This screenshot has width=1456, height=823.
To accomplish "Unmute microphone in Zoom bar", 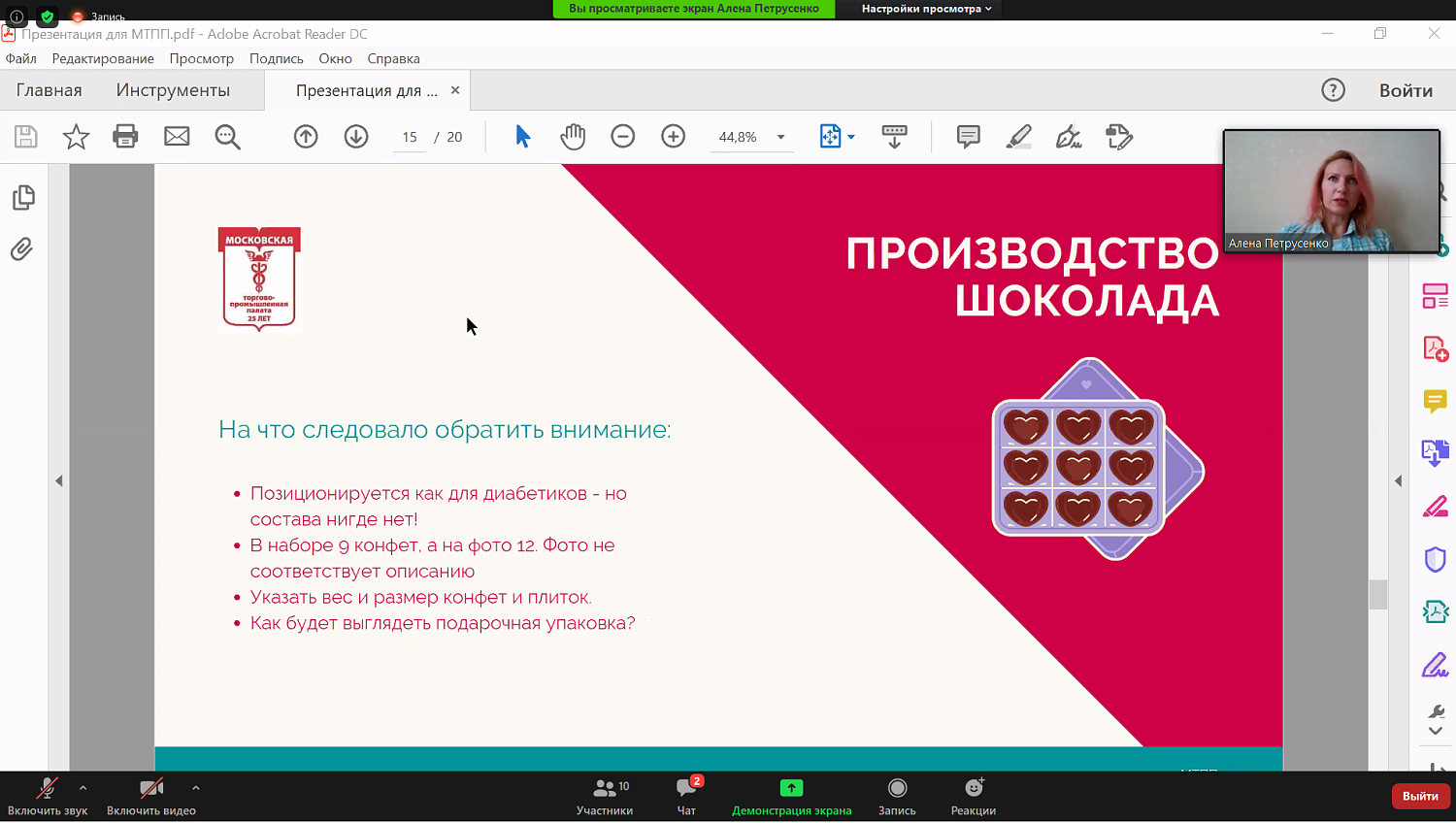I will point(47,797).
